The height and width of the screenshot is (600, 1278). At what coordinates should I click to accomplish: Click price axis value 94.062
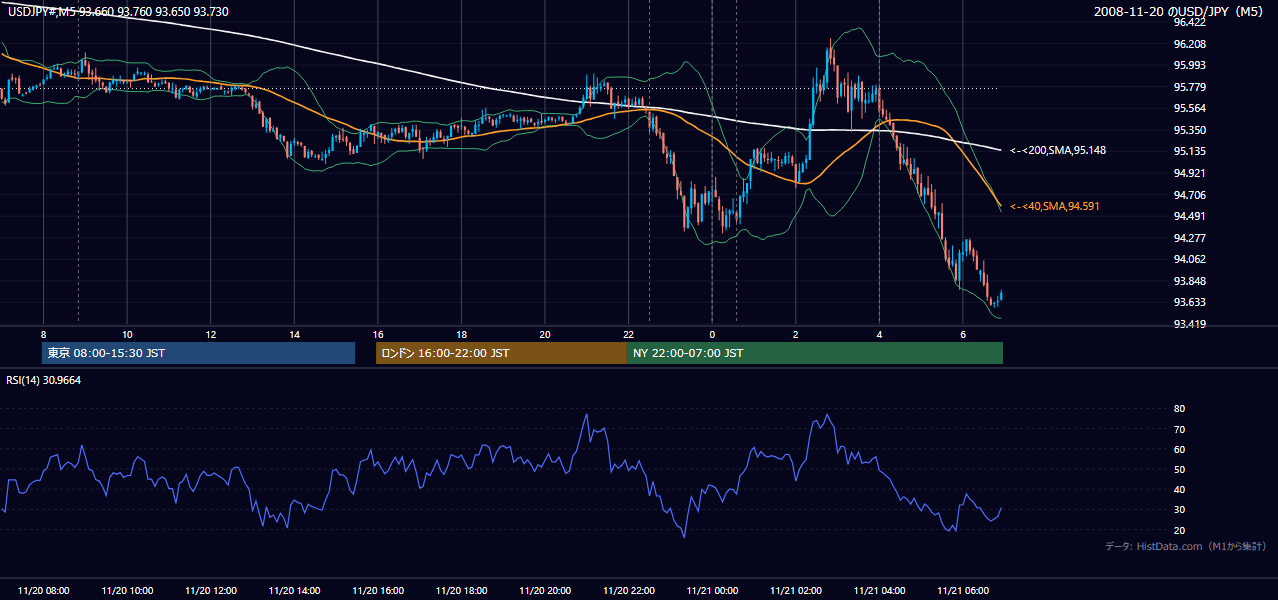click(1189, 259)
